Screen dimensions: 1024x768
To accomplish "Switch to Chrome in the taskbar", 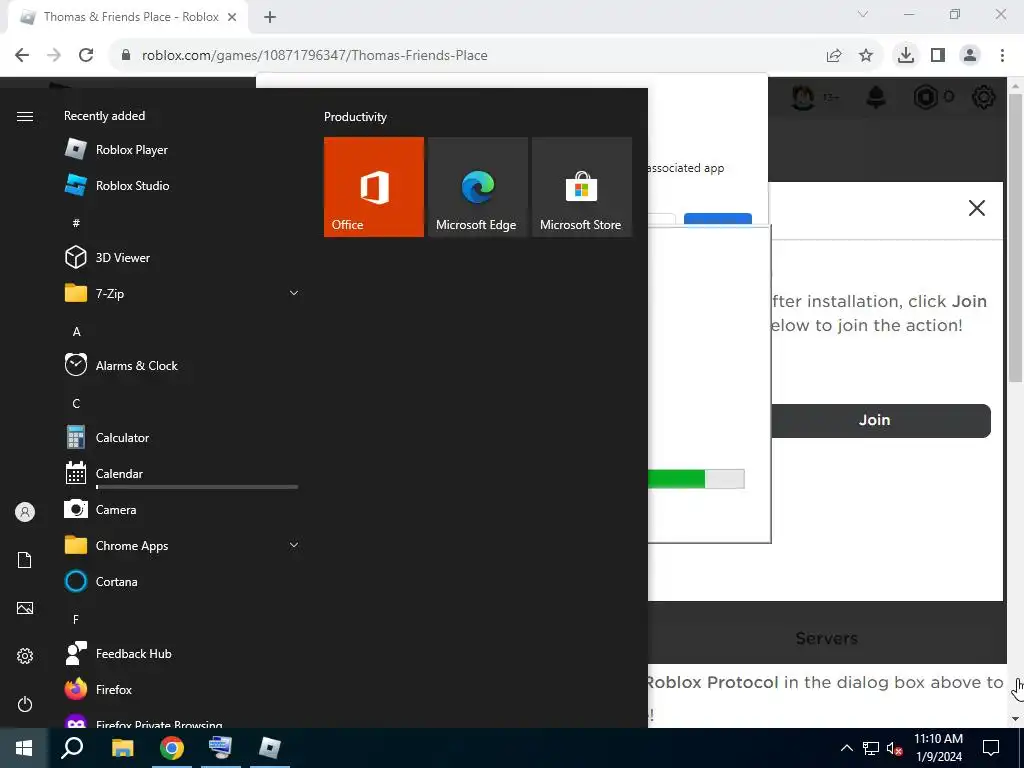I will [172, 748].
